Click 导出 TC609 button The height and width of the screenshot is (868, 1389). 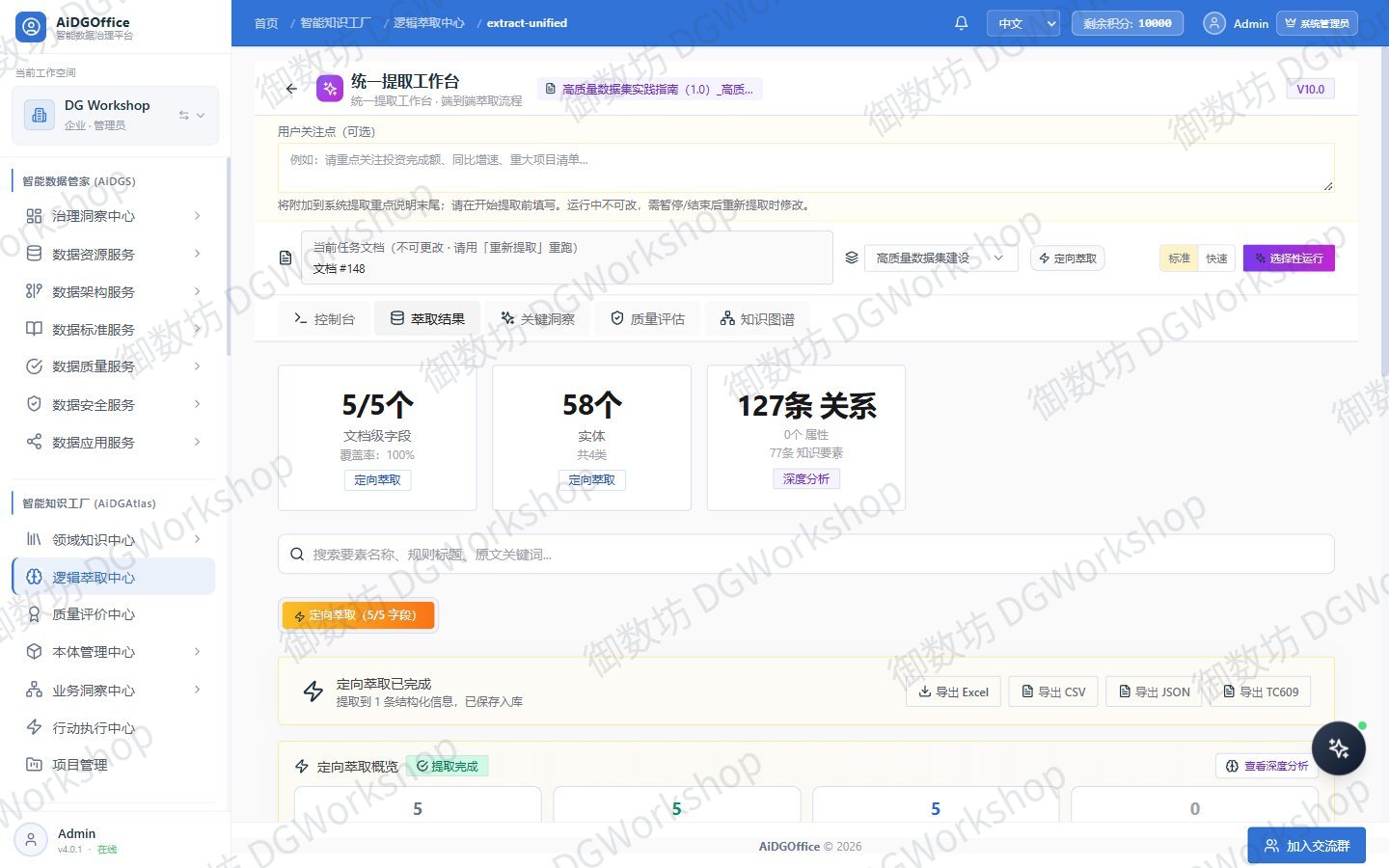pos(1261,692)
